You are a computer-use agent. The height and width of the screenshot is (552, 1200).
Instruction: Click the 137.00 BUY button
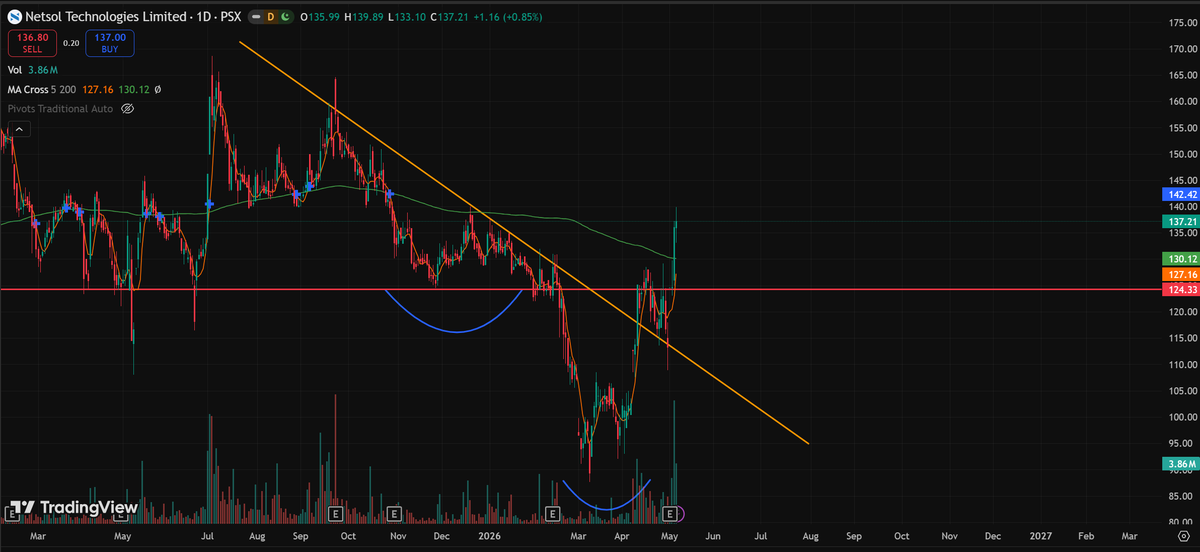pos(110,43)
